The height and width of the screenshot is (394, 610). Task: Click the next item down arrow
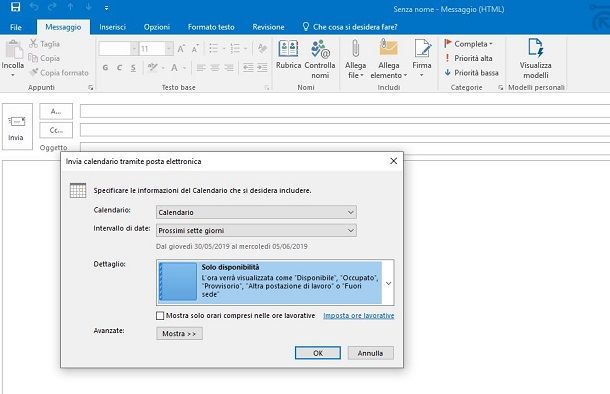[x=88, y=7]
